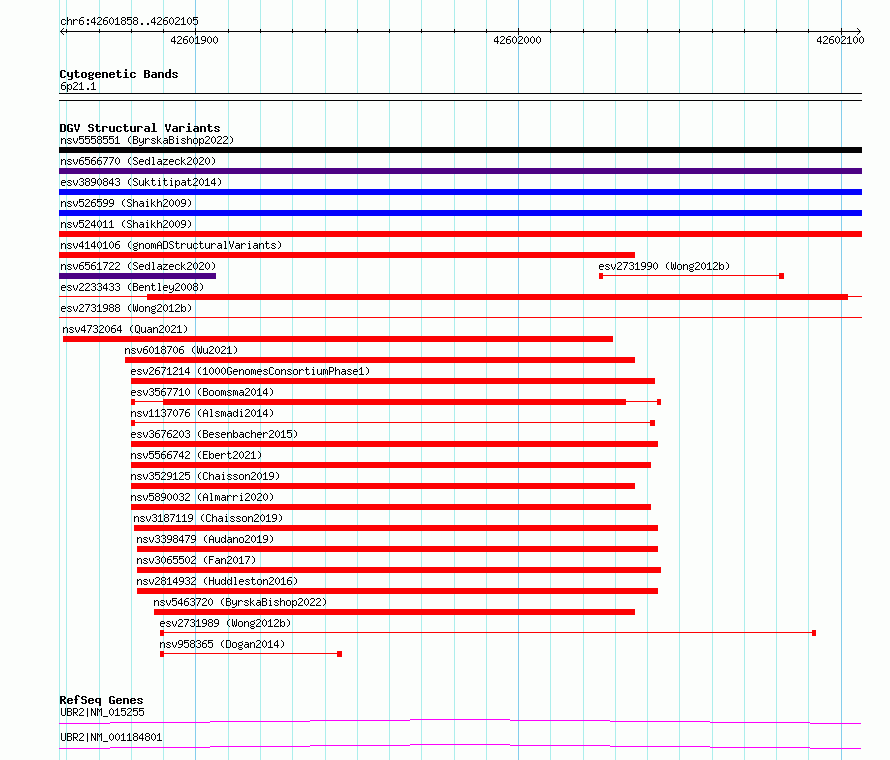This screenshot has height=760, width=890.
Task: Click the thin nsv1137076 variant line
Action: [x=393, y=423]
